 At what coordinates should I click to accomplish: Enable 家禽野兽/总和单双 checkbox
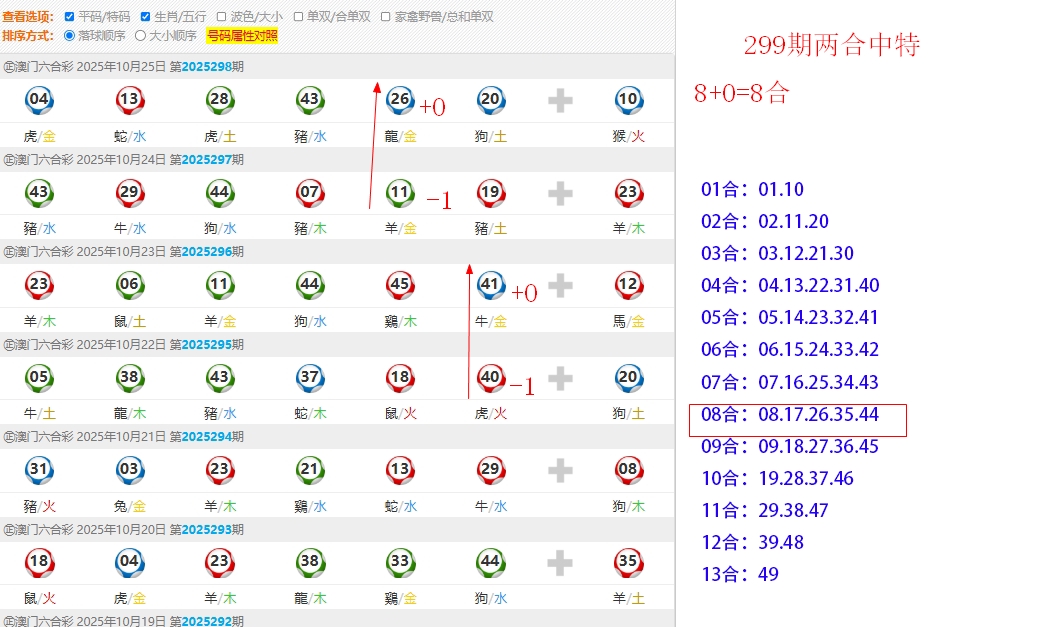[385, 17]
